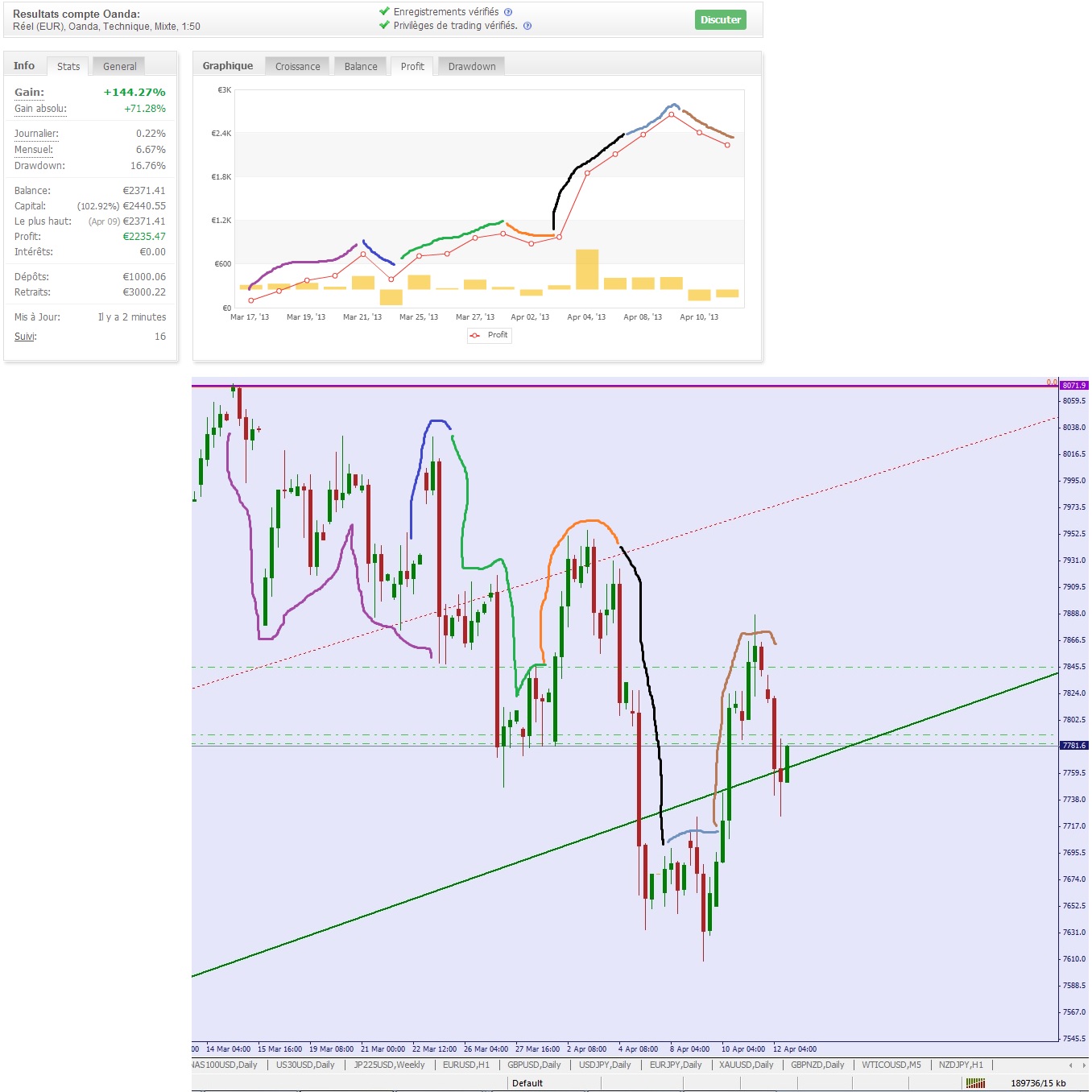Click the "Apr 04, '13" date on the profit chart
Viewport: 1092px width, 1092px height.
[x=586, y=317]
